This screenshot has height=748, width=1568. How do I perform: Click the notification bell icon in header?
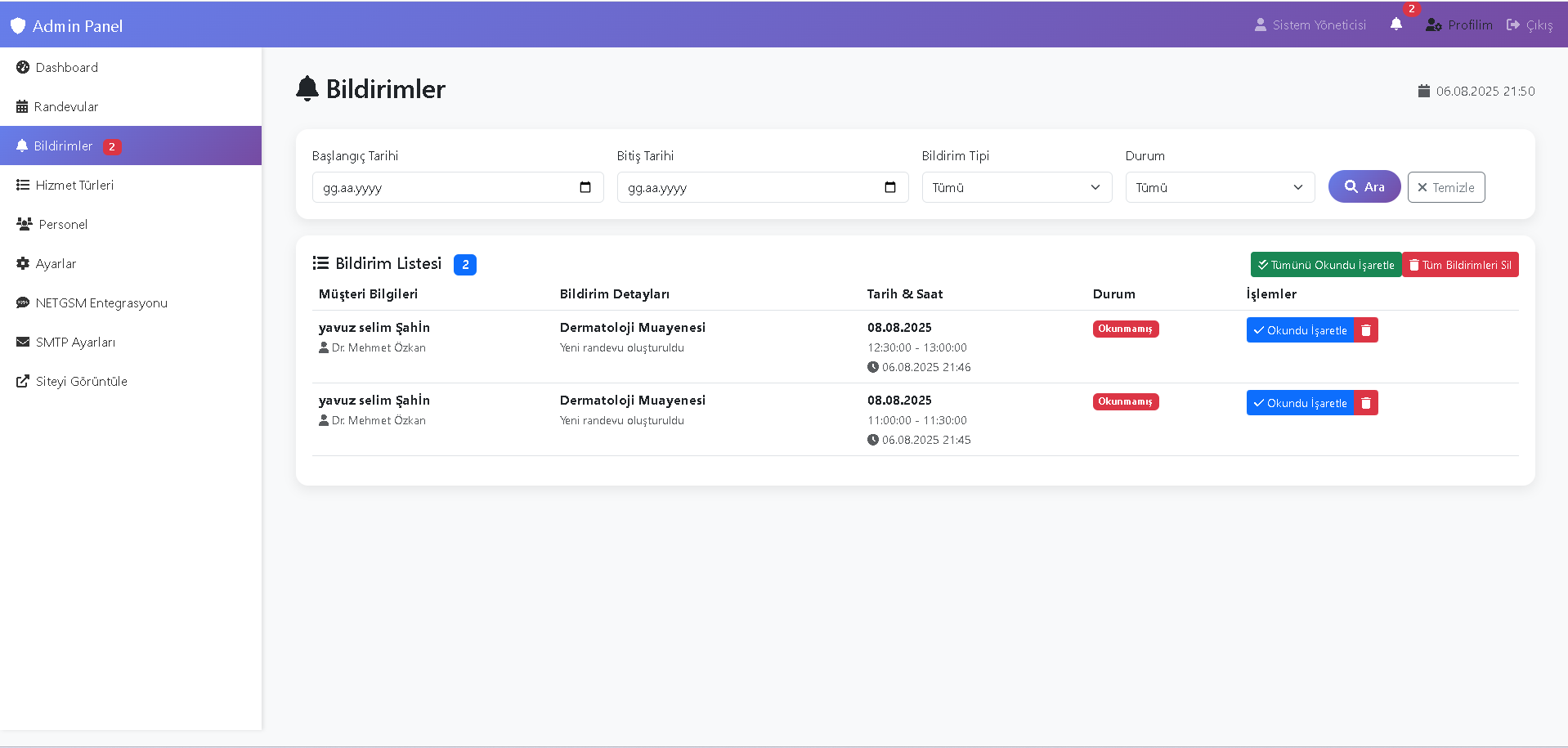pyautogui.click(x=1396, y=25)
